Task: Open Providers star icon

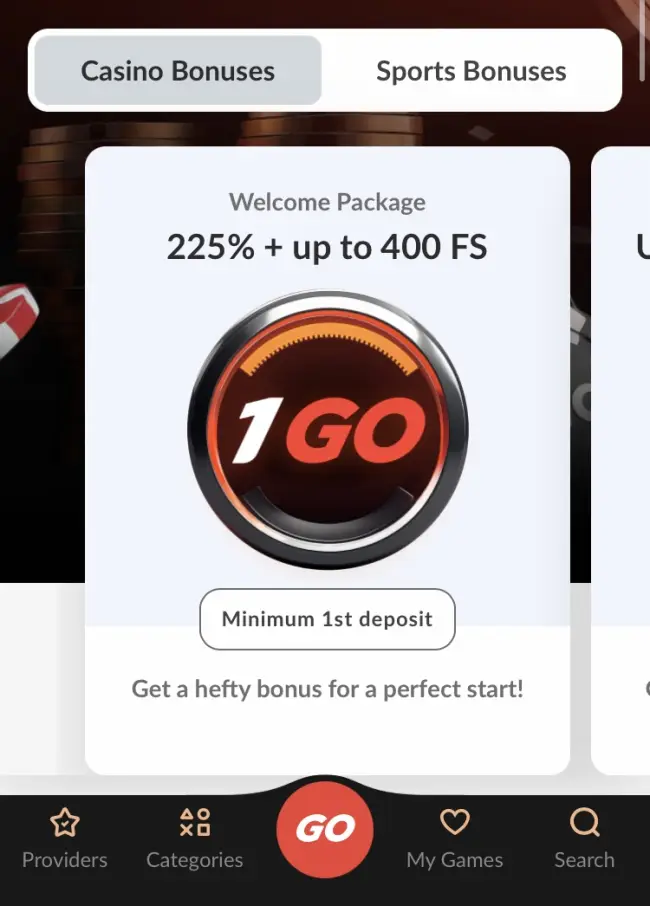Action: pyautogui.click(x=64, y=822)
